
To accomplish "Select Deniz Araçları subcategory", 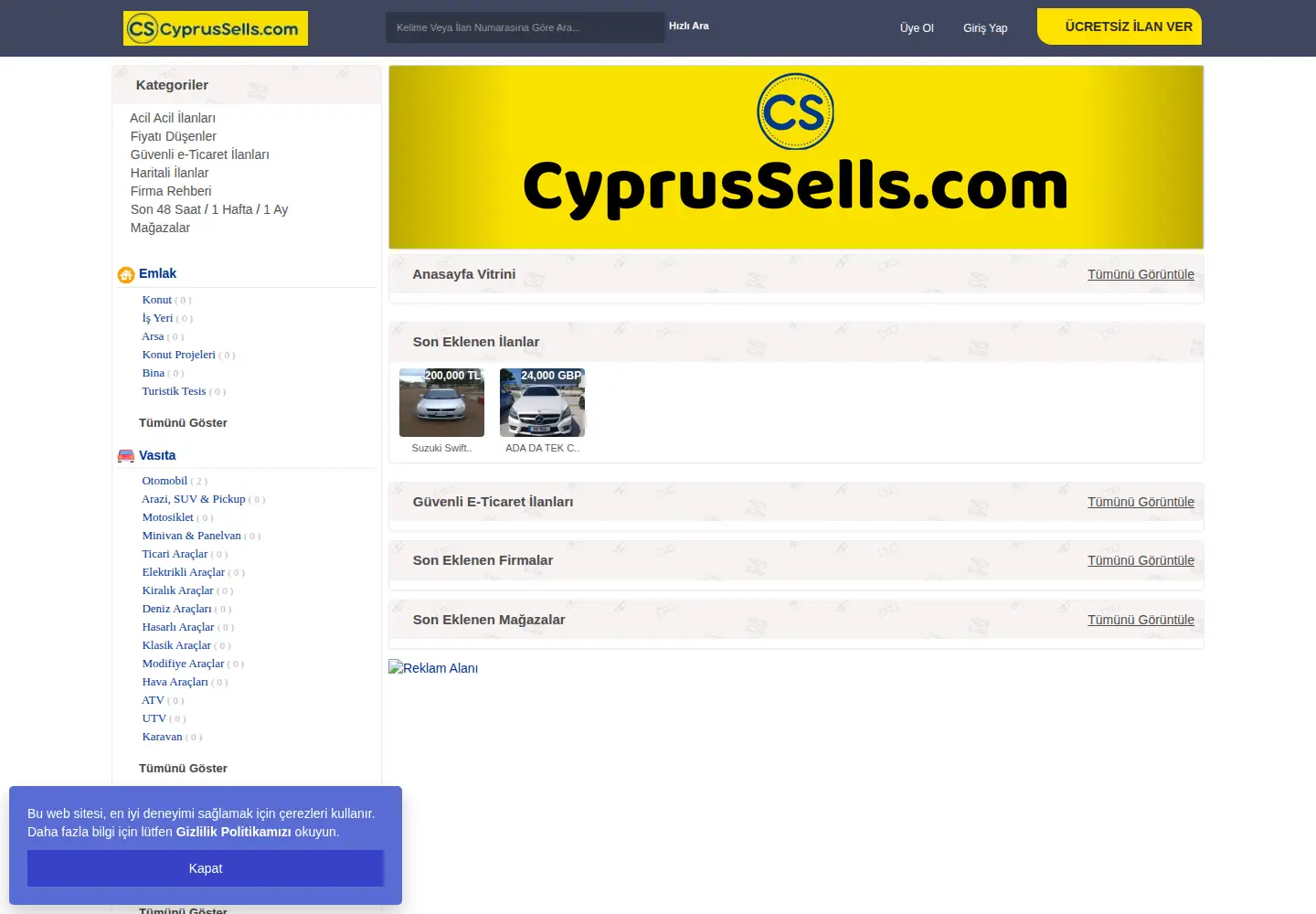I will click(176, 609).
